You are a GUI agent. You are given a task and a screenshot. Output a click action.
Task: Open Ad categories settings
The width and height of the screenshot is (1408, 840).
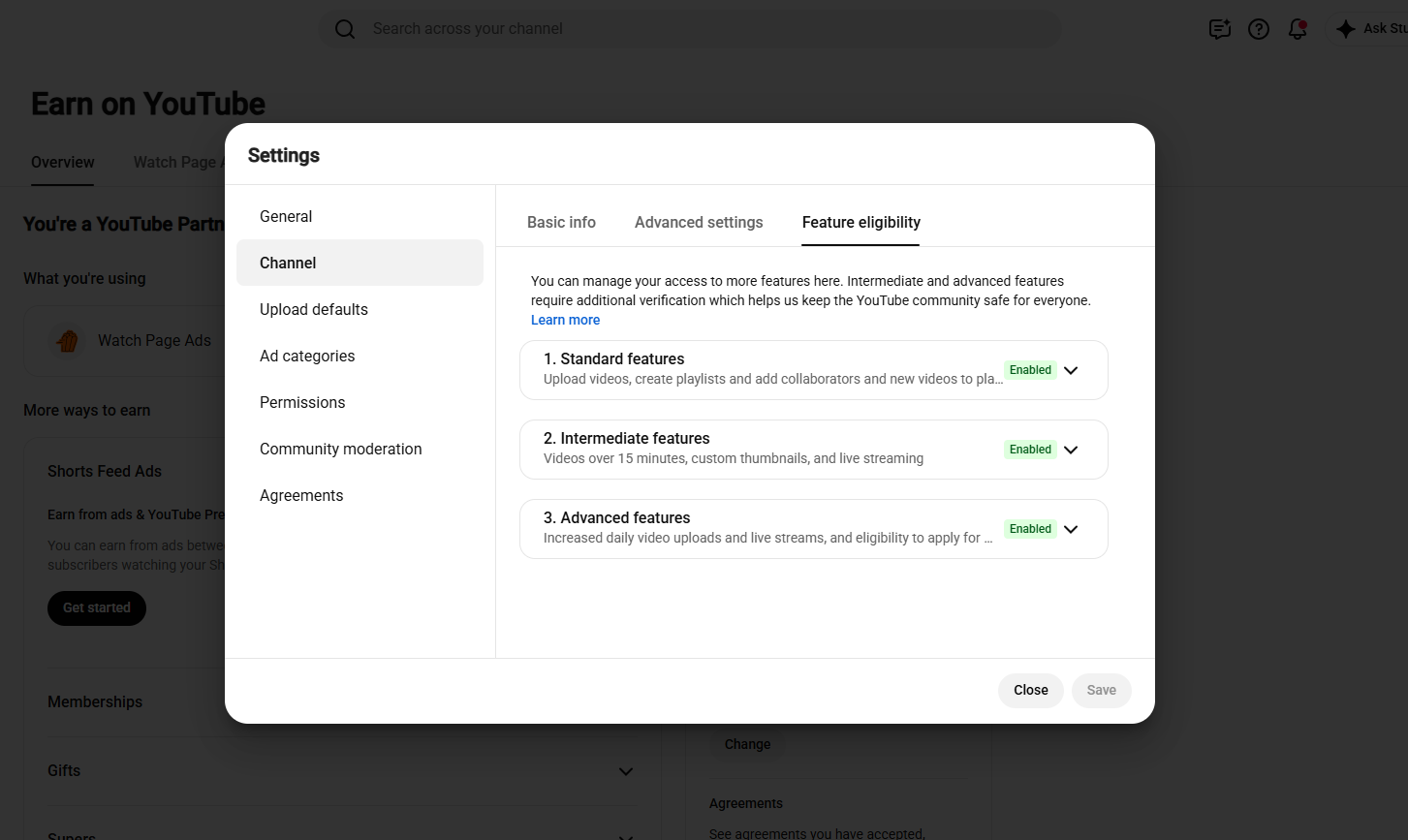coord(360,356)
